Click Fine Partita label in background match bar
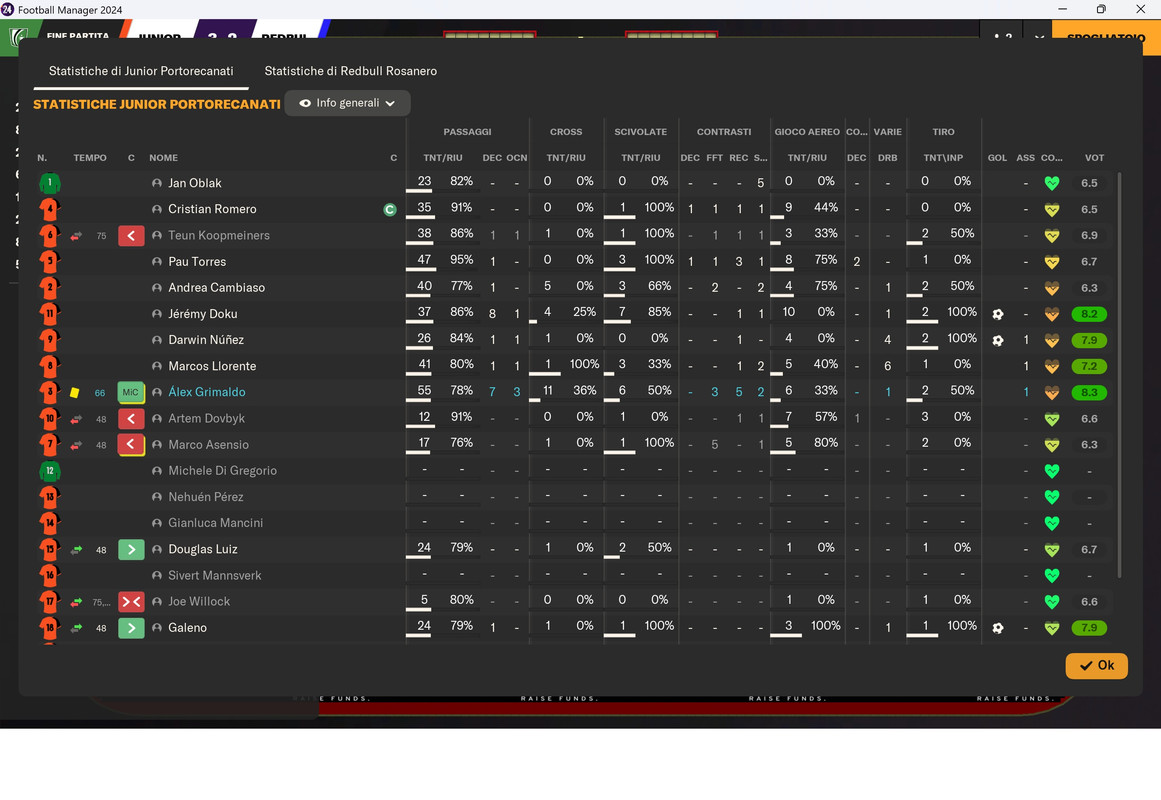 (x=78, y=36)
